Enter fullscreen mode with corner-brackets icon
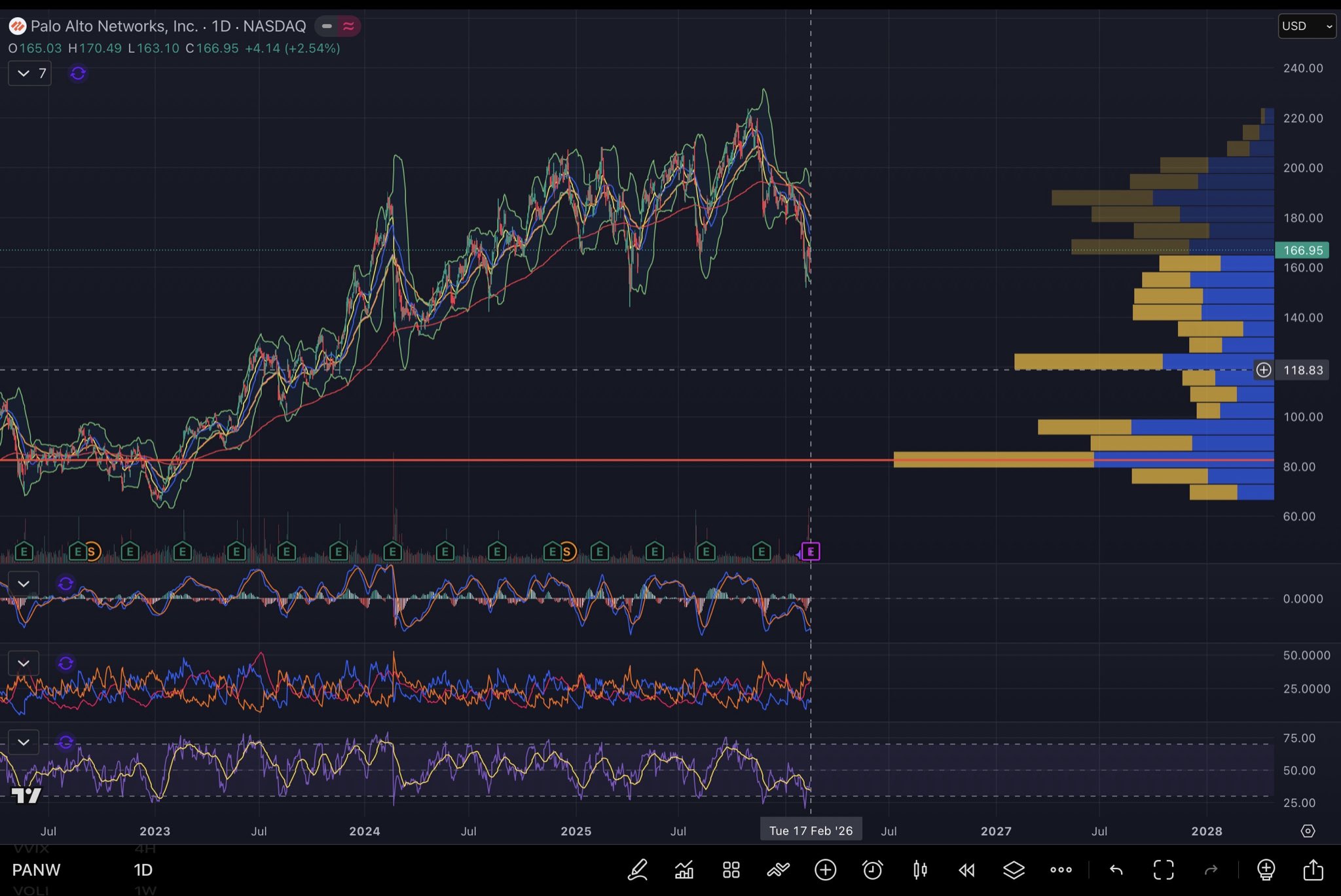Screen dimensions: 1341x896 tap(1164, 870)
